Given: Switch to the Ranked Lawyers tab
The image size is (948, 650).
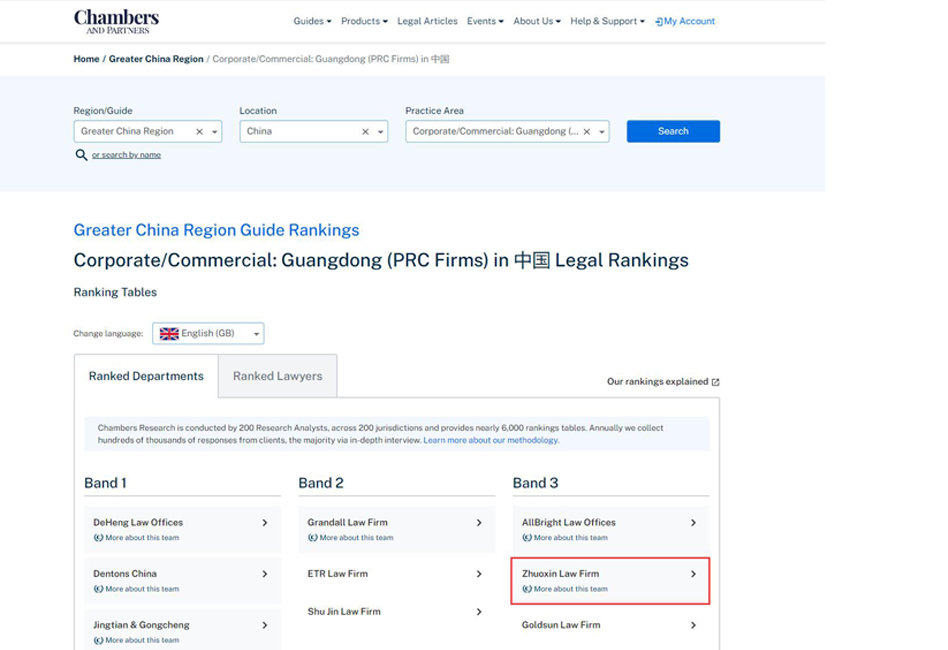Looking at the screenshot, I should point(278,376).
